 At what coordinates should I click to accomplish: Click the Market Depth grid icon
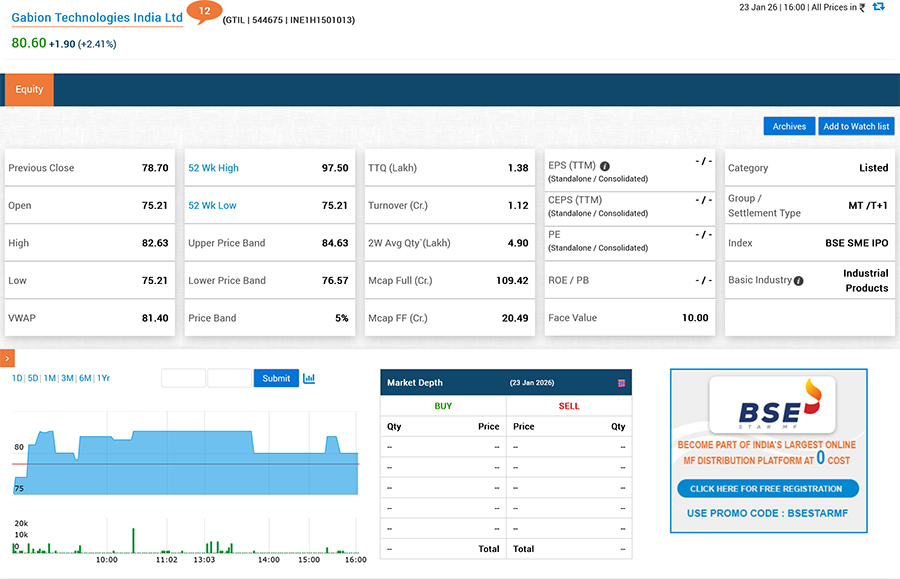622,383
